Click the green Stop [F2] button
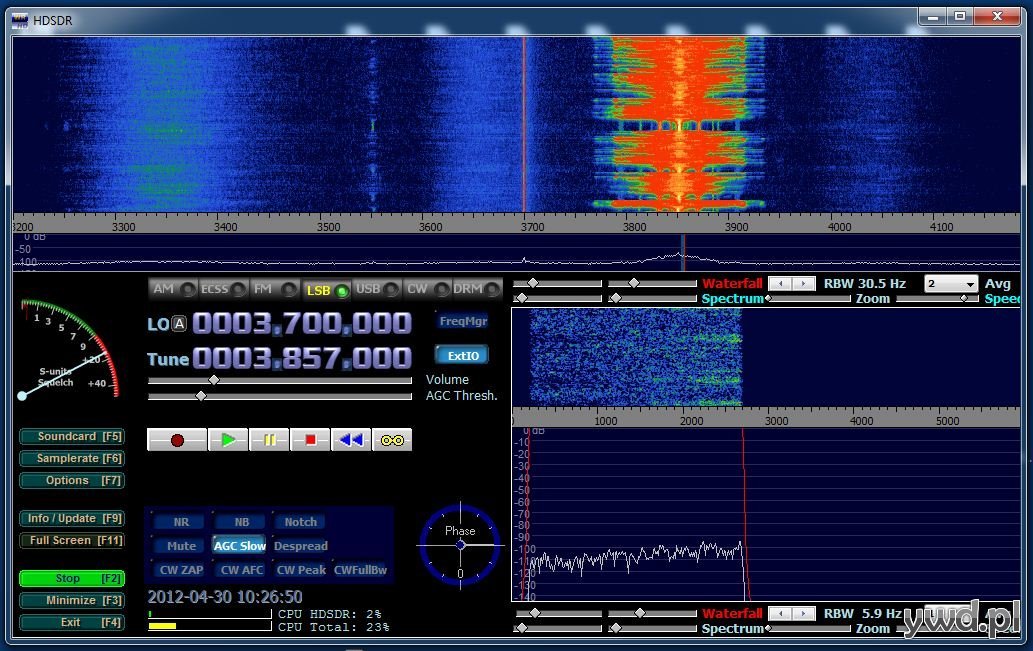 72,579
